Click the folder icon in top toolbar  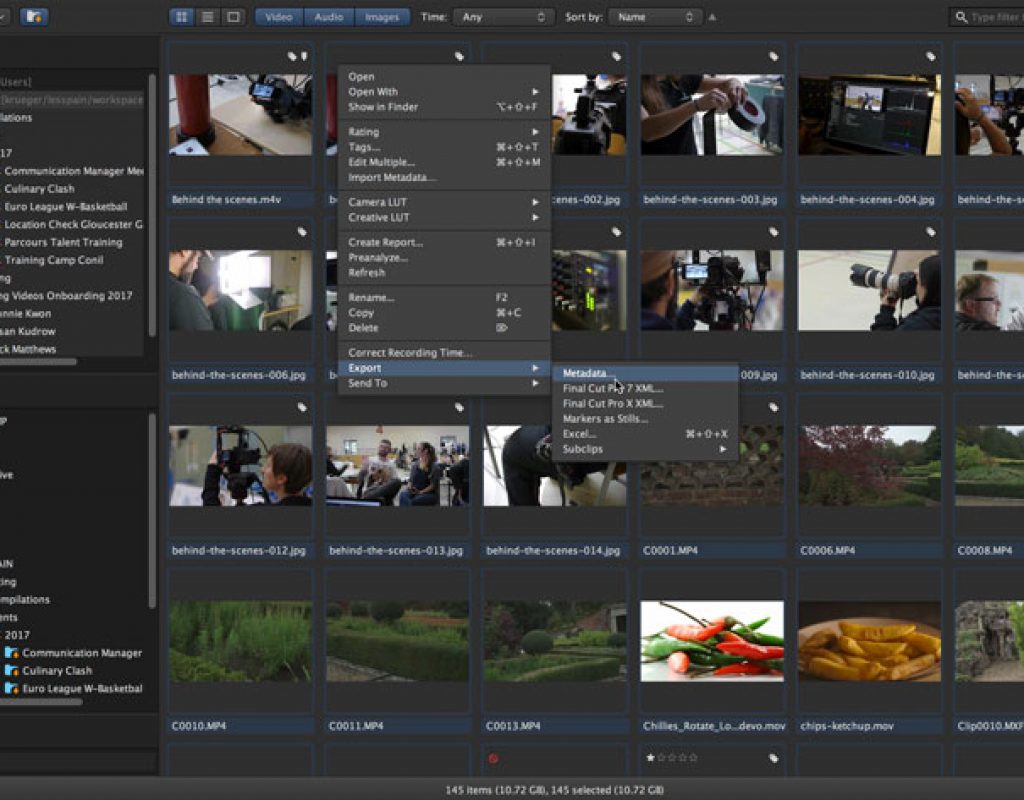pos(34,17)
